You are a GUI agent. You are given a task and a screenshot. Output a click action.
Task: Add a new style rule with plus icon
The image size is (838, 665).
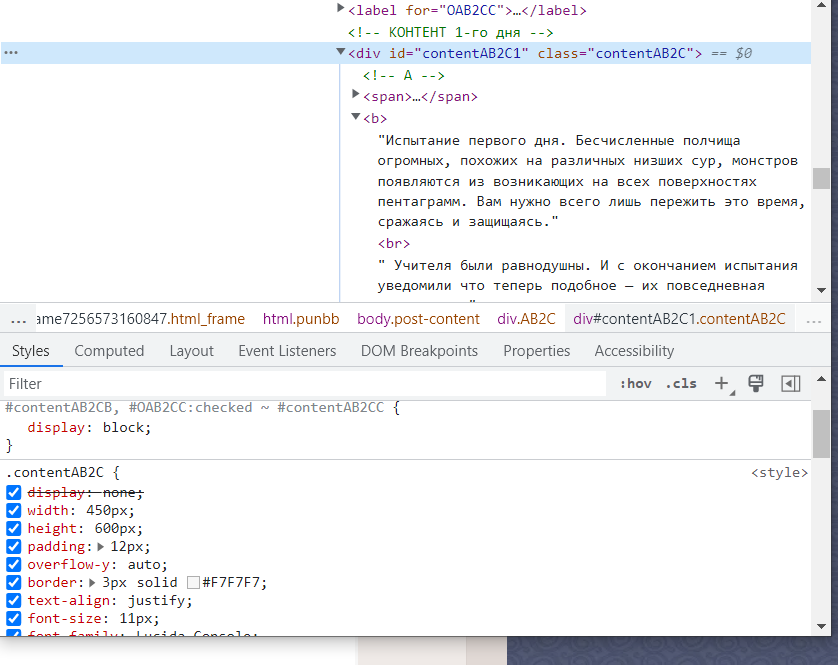point(721,383)
